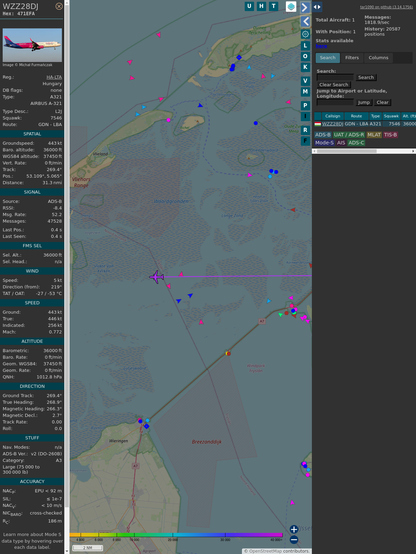Switch to the Columns tab

(x=378, y=58)
